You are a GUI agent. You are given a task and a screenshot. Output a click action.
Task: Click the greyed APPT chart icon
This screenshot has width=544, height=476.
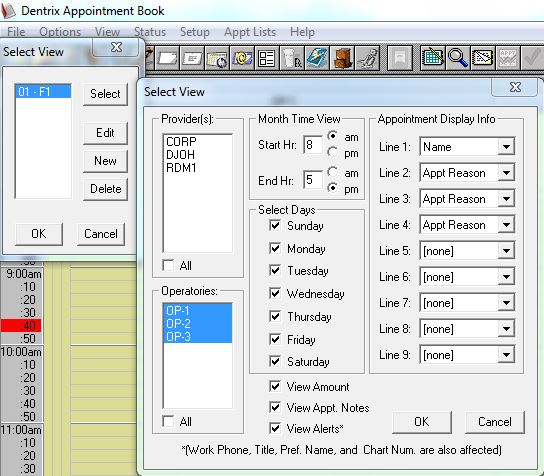tap(508, 58)
